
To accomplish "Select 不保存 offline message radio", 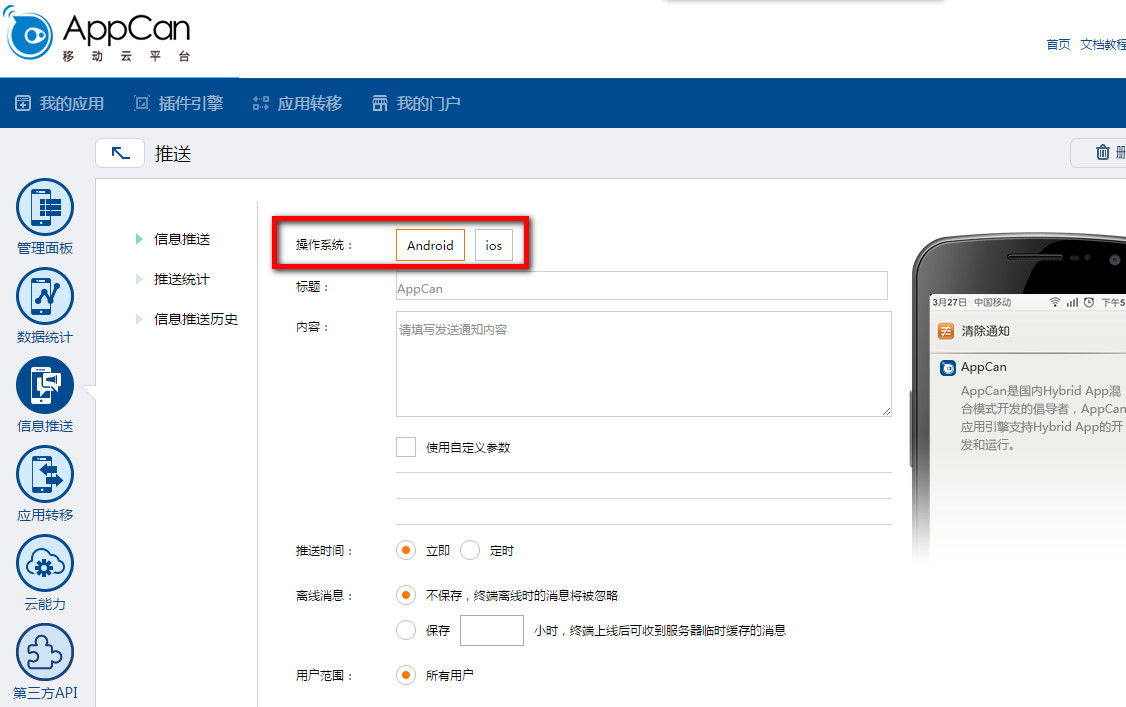I will tap(406, 595).
